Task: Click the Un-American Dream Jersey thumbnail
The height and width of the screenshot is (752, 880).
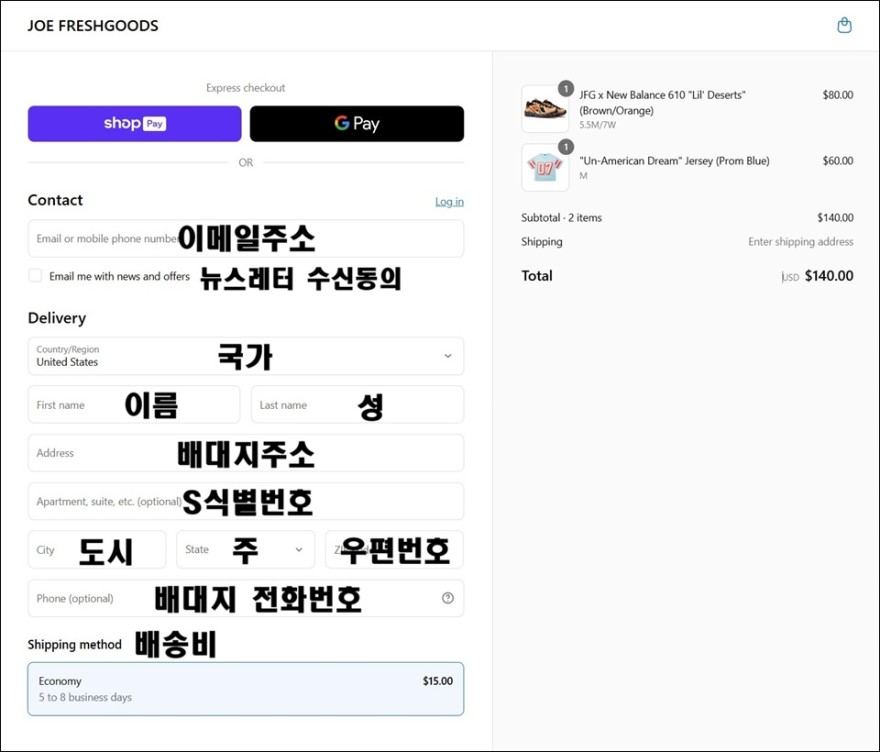Action: [x=545, y=167]
